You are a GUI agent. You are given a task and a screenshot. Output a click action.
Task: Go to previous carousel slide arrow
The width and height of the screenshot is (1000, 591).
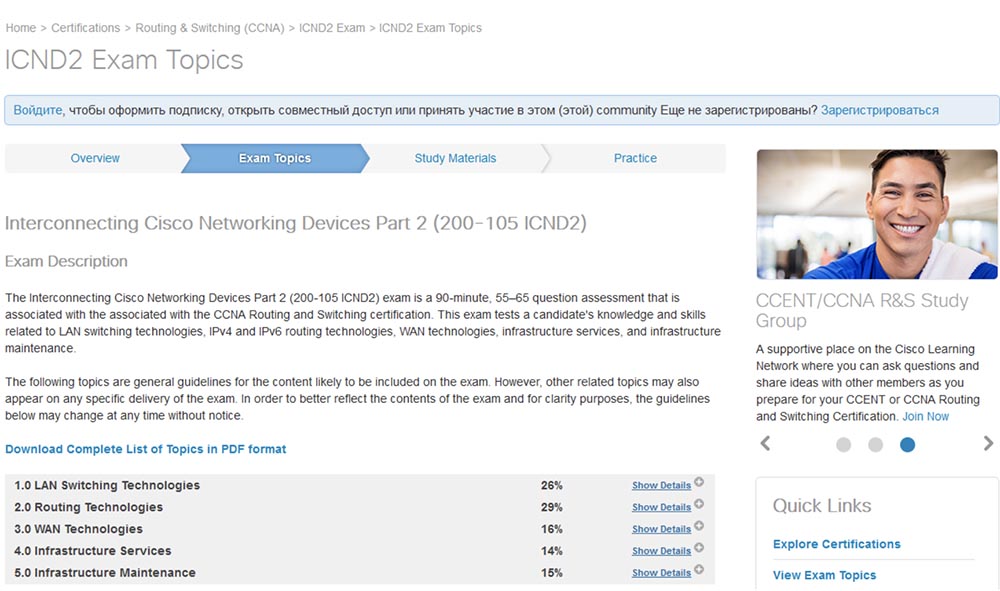pyautogui.click(x=766, y=443)
